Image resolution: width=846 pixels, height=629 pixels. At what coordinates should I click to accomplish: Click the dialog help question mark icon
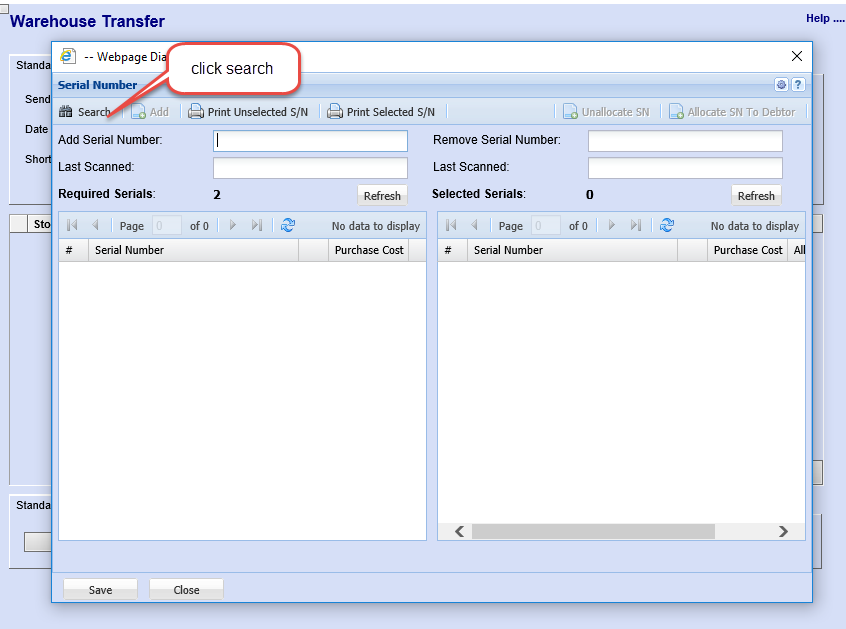click(x=798, y=85)
